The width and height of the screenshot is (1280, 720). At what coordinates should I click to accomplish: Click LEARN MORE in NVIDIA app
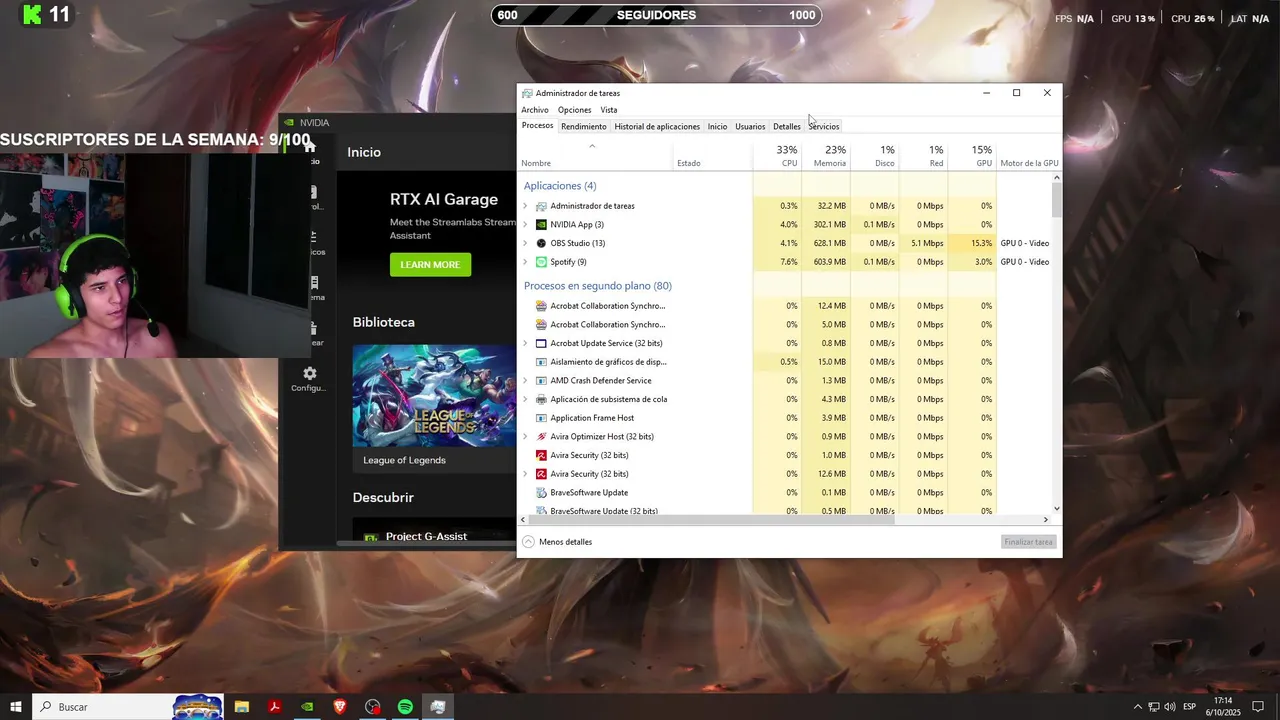point(430,265)
